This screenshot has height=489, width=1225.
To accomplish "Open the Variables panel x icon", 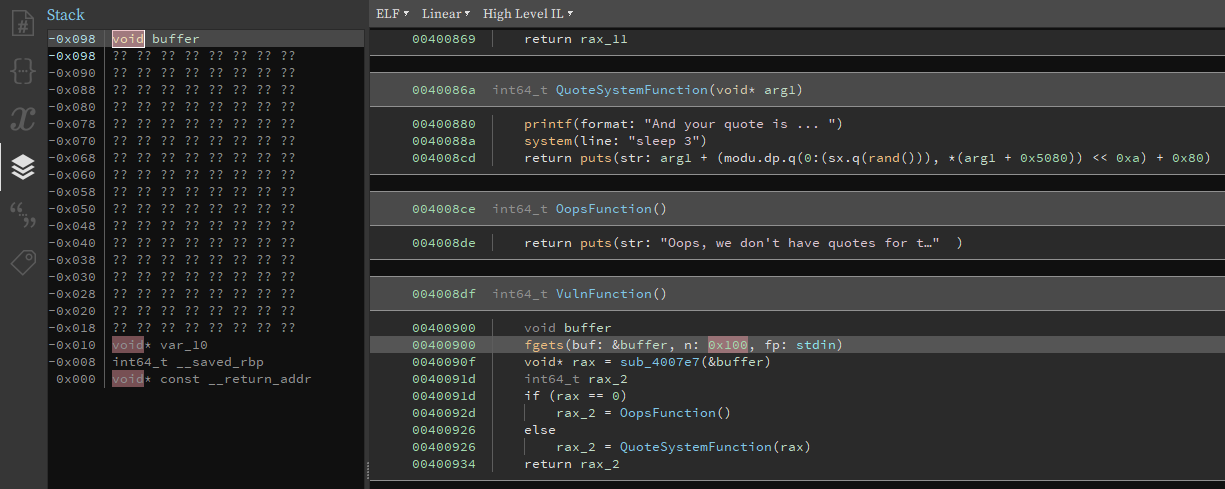I will [x=23, y=119].
